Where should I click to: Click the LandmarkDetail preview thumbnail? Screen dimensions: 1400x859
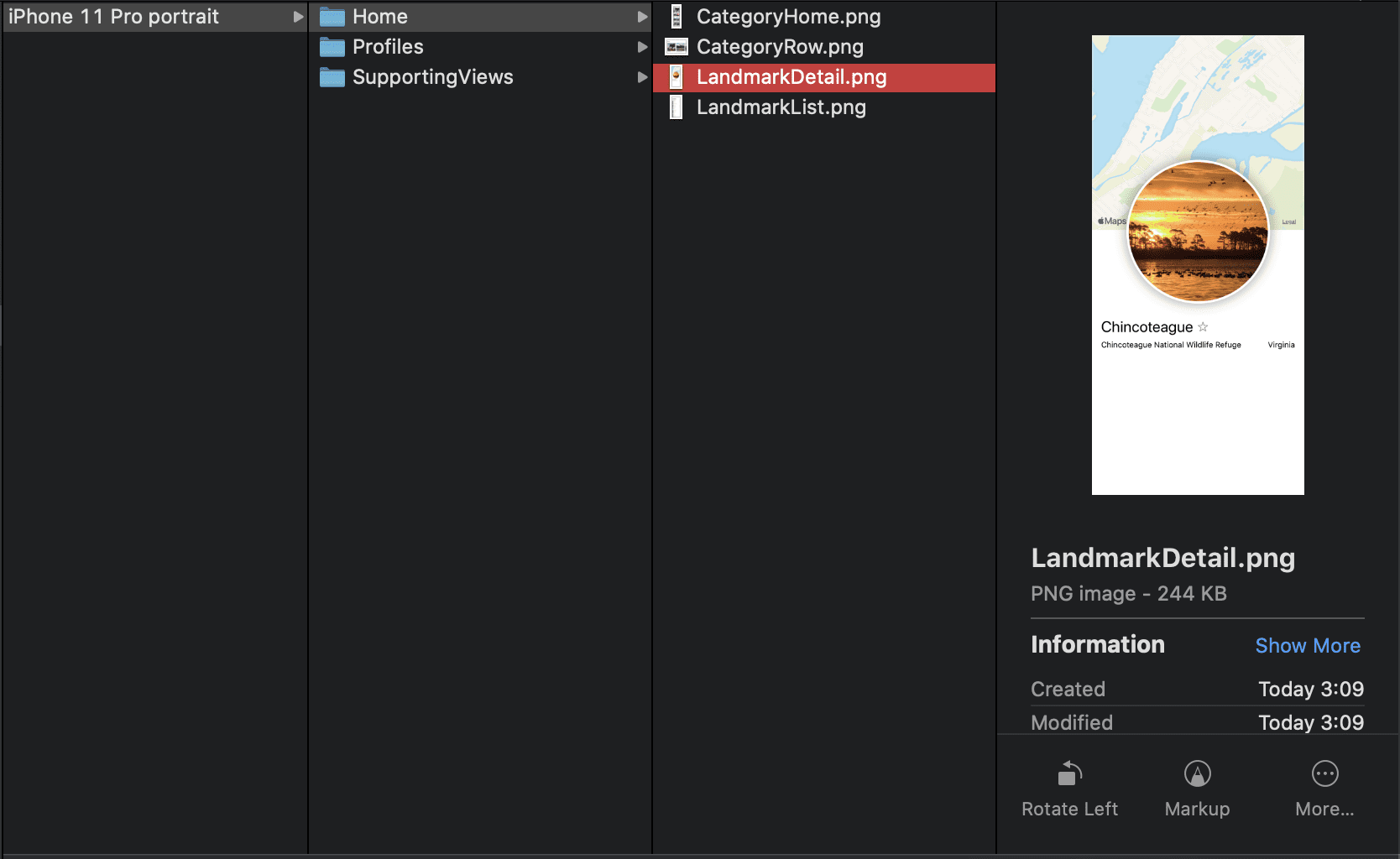click(1198, 265)
